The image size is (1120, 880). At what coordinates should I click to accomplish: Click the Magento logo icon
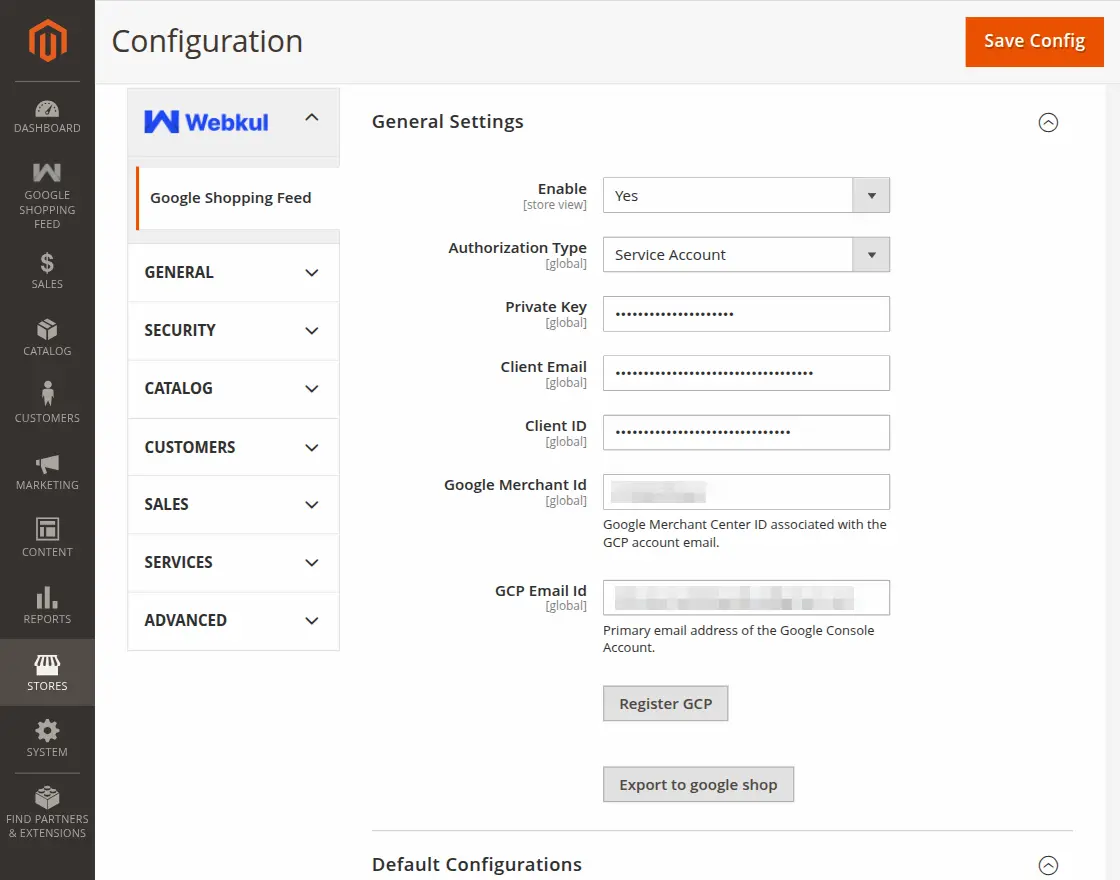(47, 41)
